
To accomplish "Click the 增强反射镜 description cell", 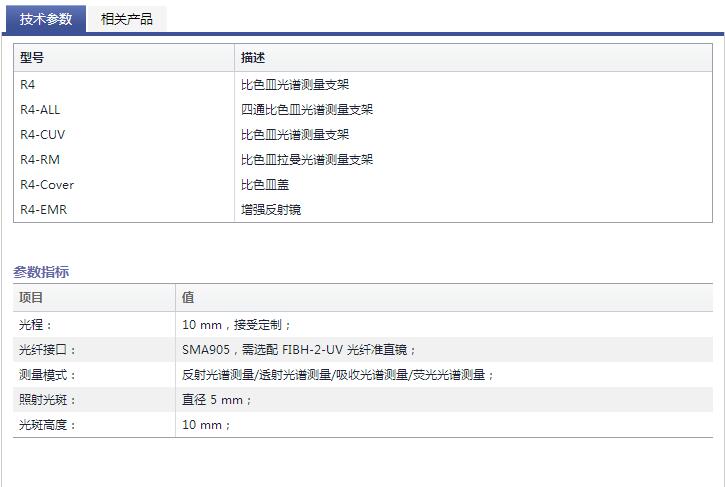I will point(271,210).
